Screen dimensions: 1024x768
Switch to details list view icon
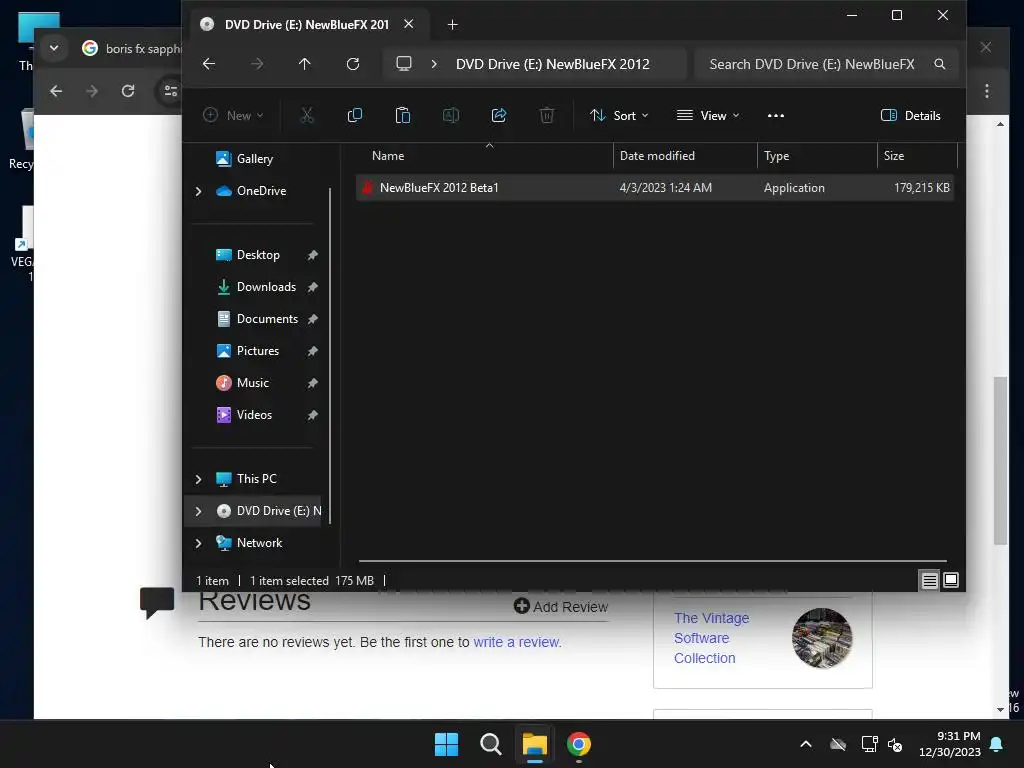929,580
